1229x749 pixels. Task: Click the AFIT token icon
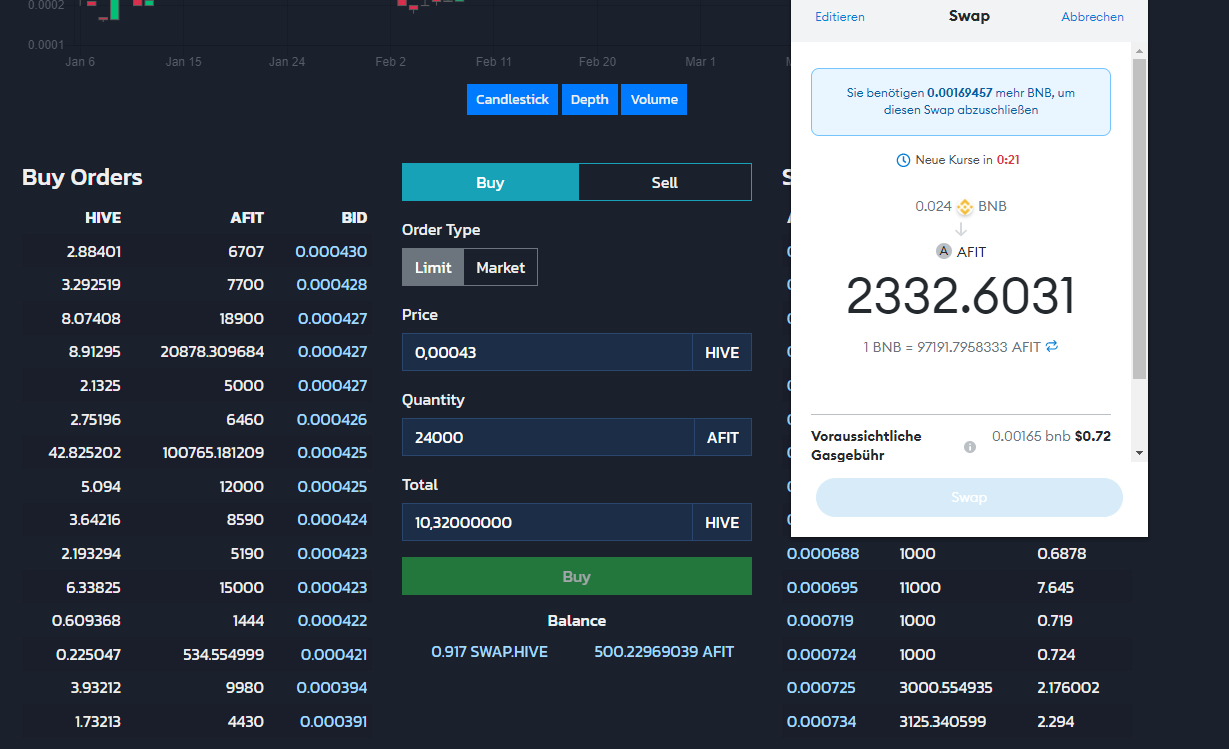tap(943, 251)
